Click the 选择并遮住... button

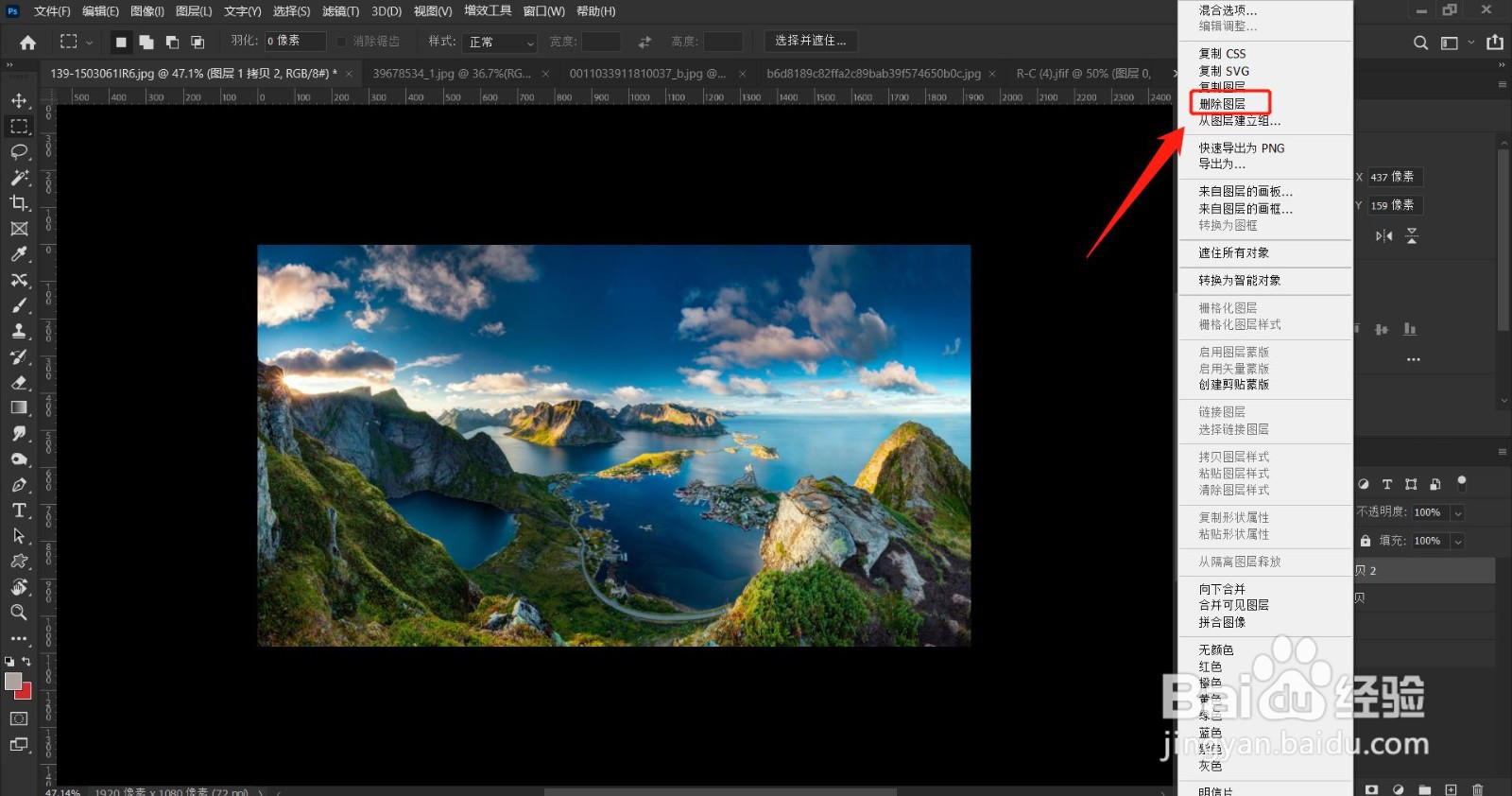tap(811, 42)
